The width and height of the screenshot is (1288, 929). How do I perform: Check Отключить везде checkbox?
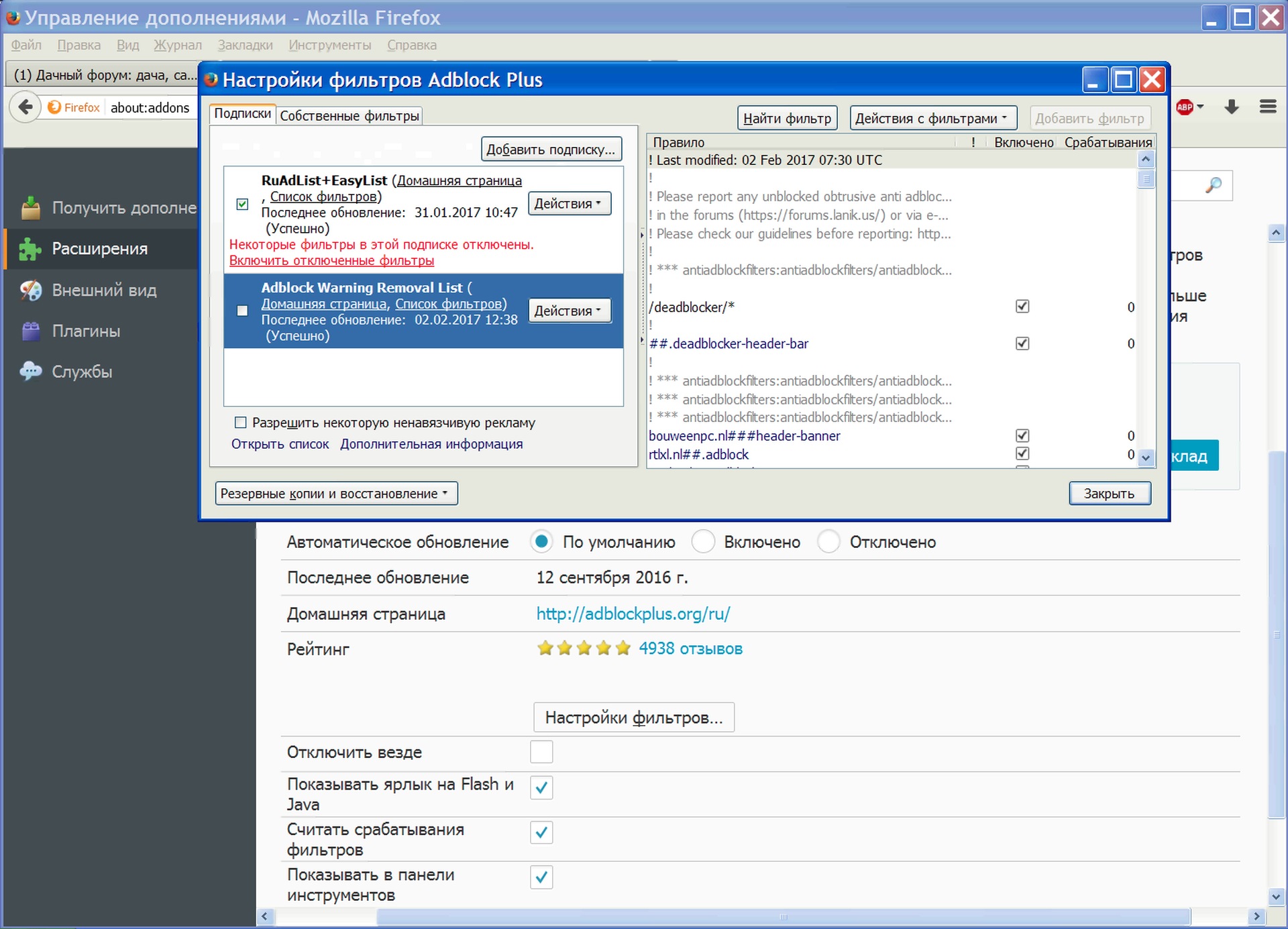pos(541,752)
